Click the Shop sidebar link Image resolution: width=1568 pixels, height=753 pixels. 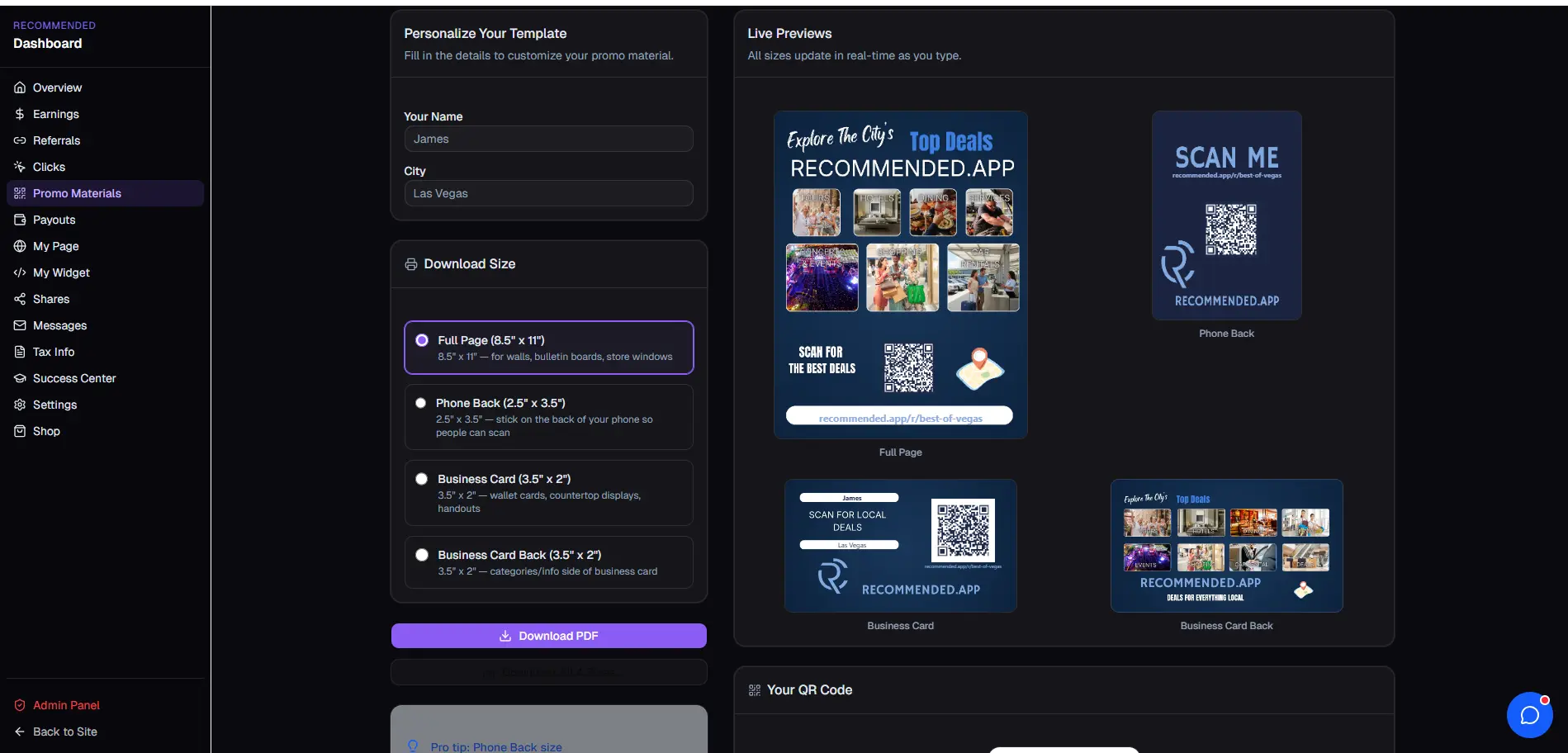click(105, 431)
